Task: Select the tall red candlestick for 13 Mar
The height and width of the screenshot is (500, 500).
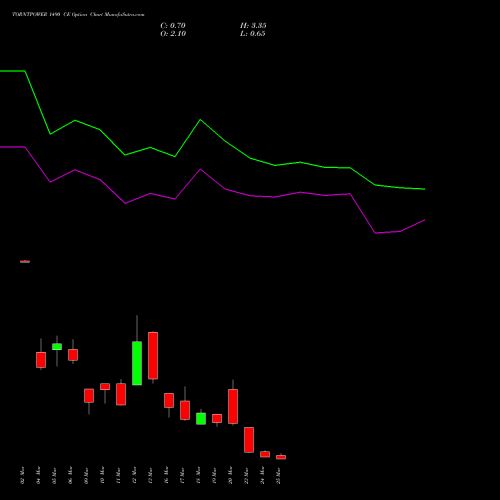Action: click(153, 355)
